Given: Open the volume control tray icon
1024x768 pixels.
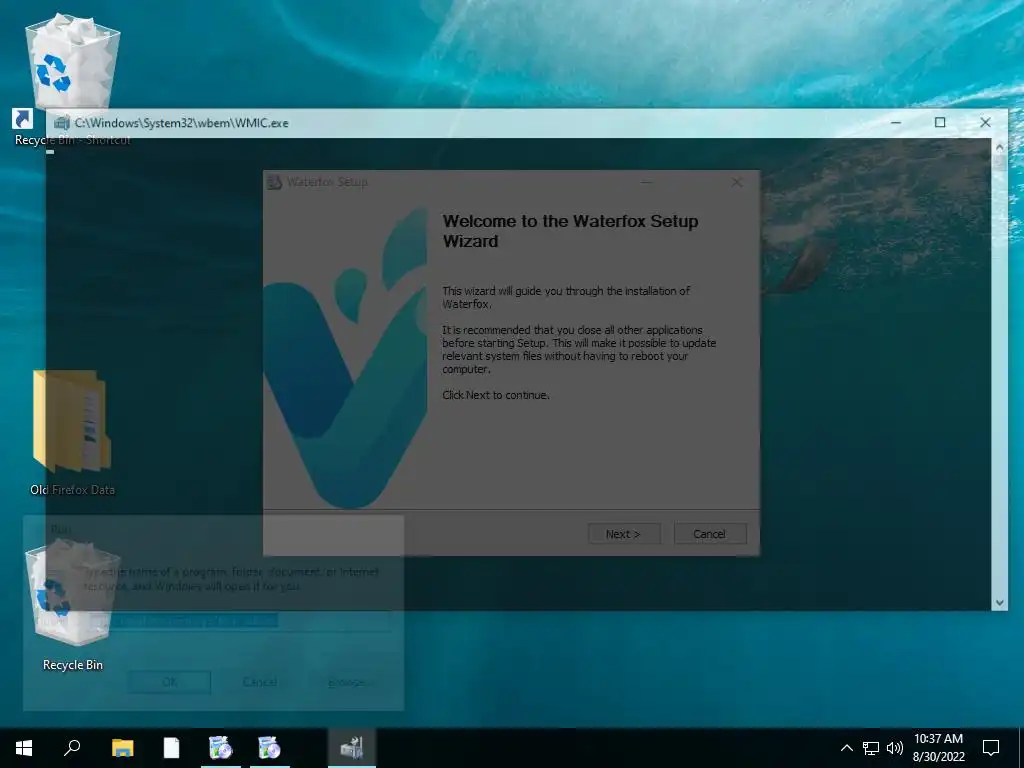Looking at the screenshot, I should (895, 748).
